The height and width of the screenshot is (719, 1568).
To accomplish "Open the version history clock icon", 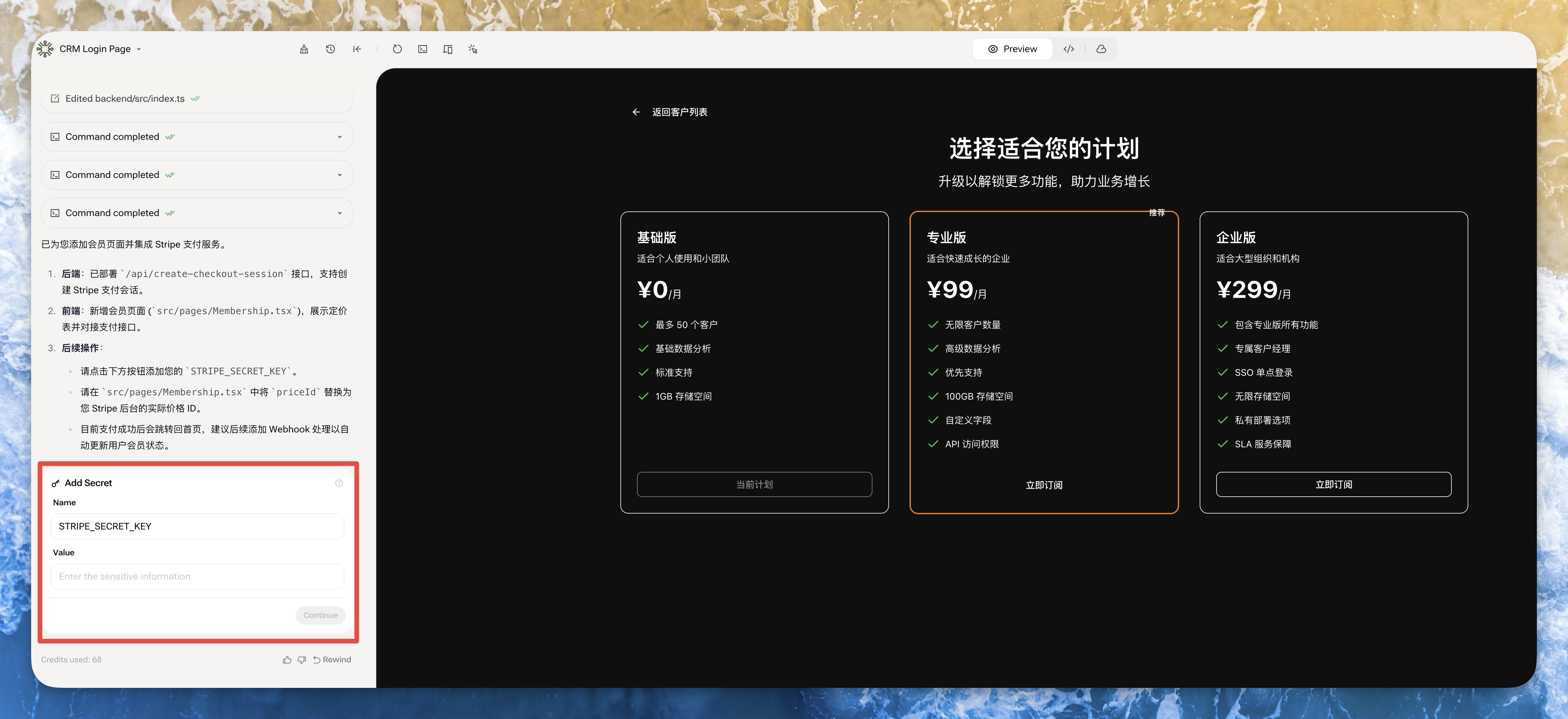I will (331, 49).
